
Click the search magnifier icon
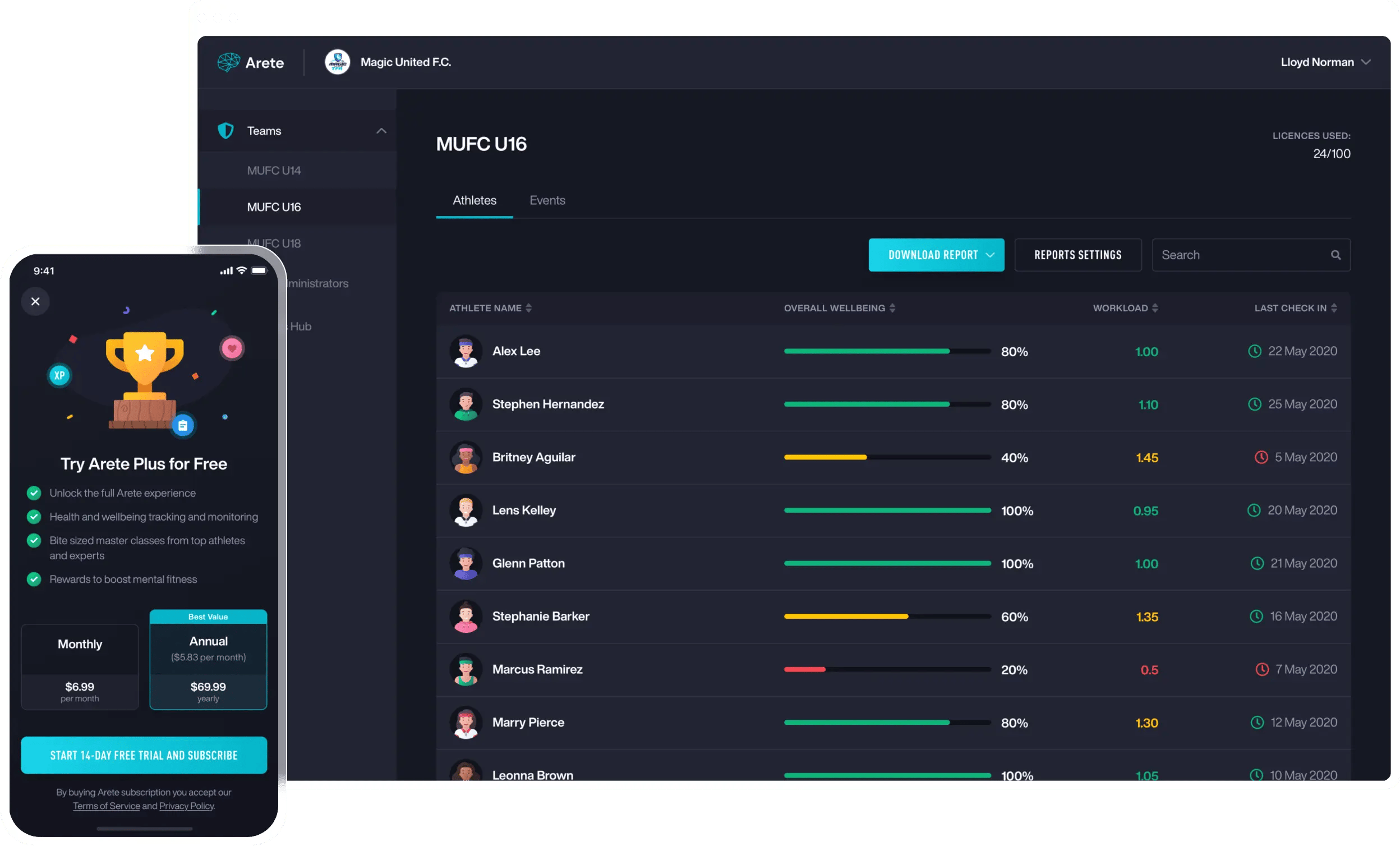pyautogui.click(x=1335, y=255)
